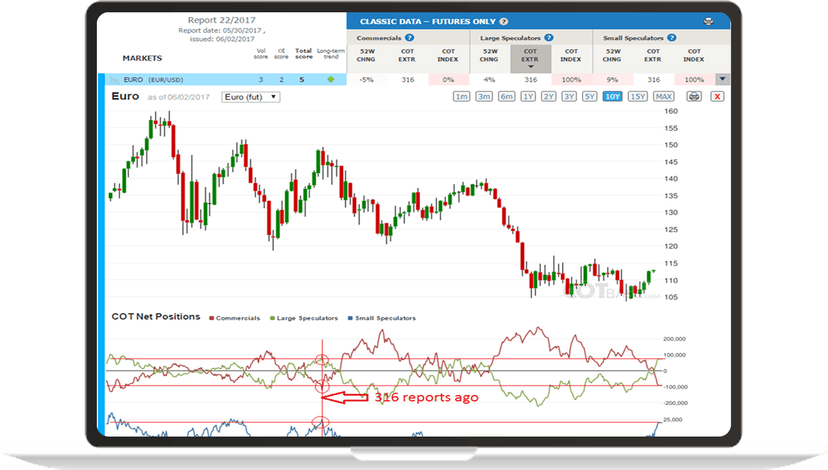Screen dimensions: 828x470
Task: Click Small Speculators 100% COT index cell
Action: coord(694,80)
